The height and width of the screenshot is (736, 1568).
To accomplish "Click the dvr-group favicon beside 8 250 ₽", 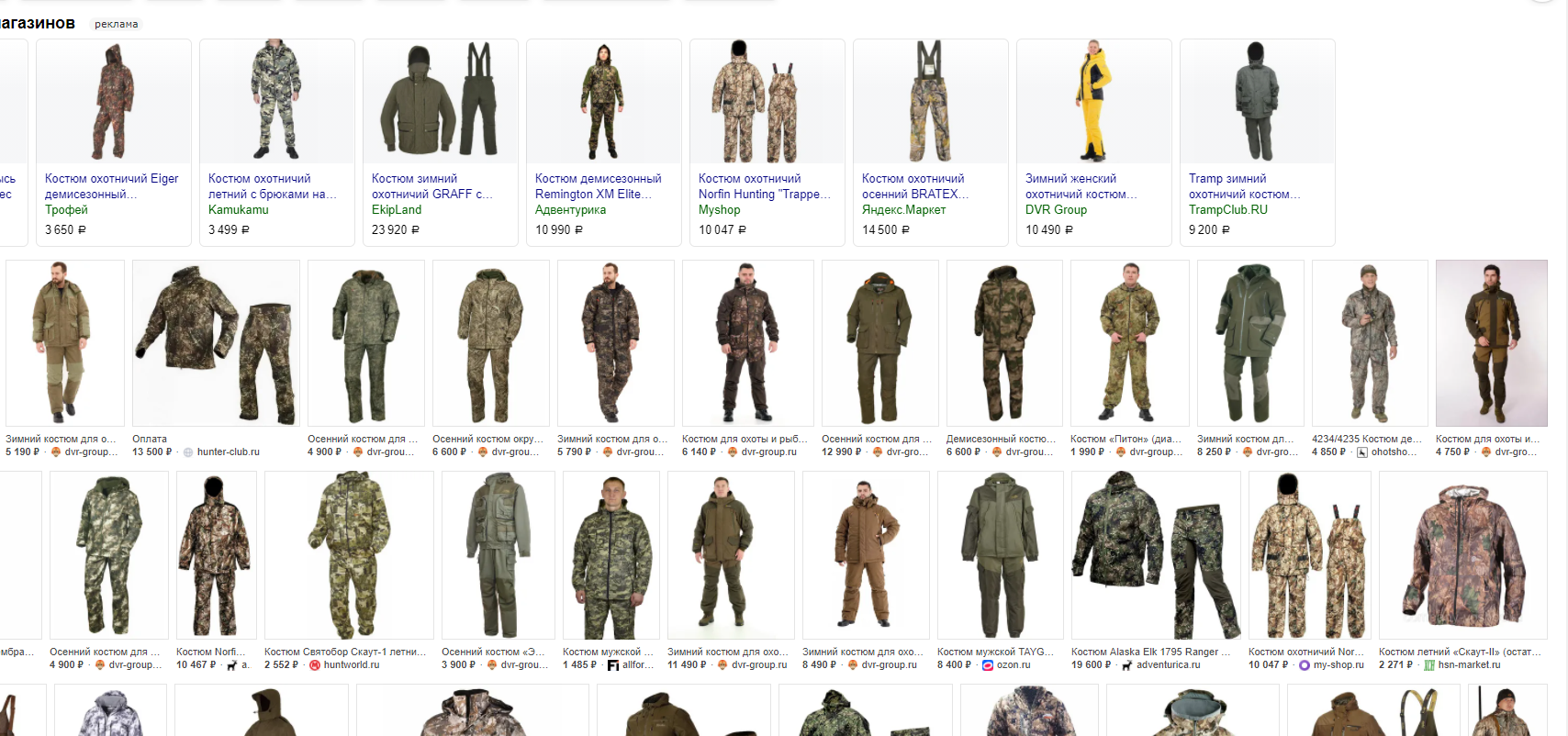I will tap(1248, 452).
